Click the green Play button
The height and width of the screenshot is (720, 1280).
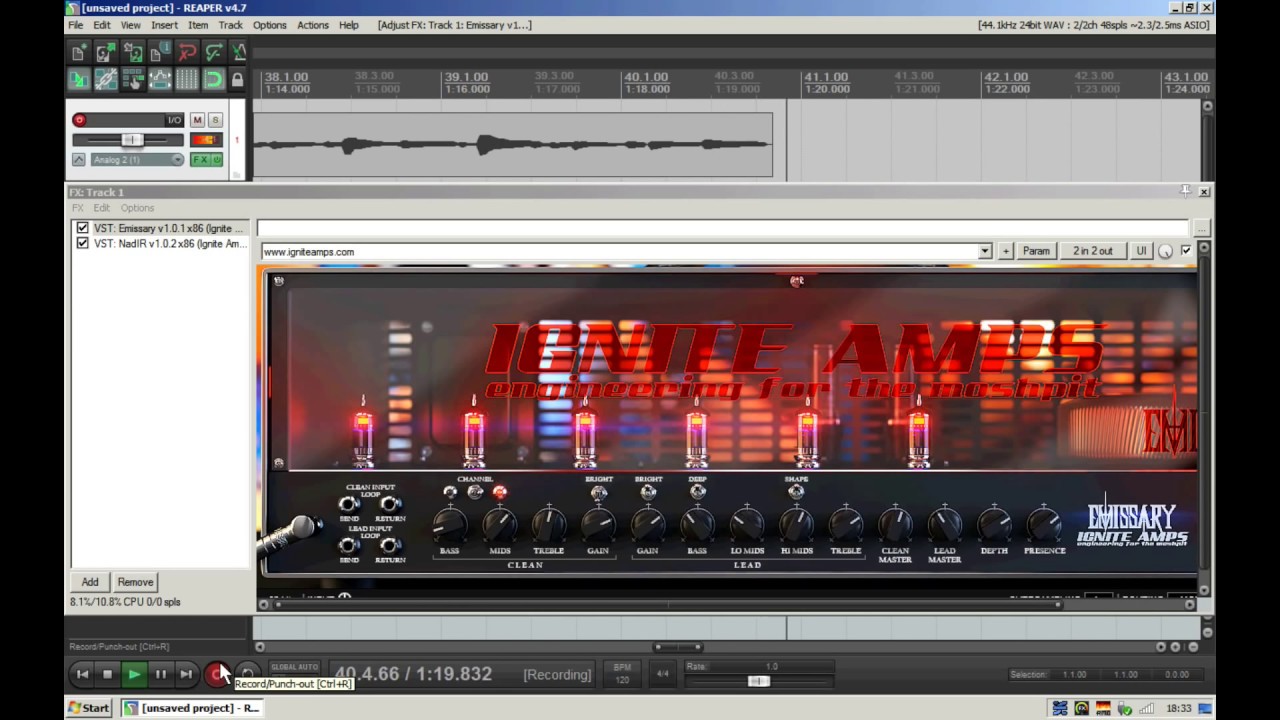point(134,674)
